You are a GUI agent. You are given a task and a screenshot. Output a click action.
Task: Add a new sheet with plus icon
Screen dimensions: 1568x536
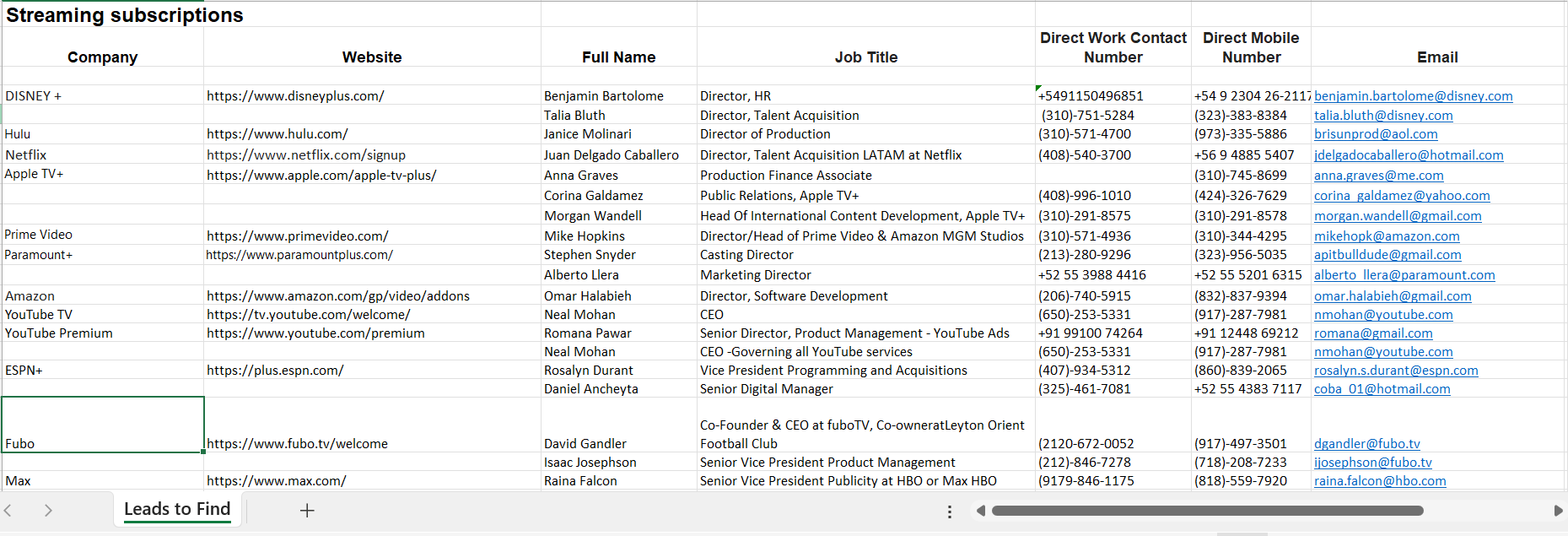[307, 511]
